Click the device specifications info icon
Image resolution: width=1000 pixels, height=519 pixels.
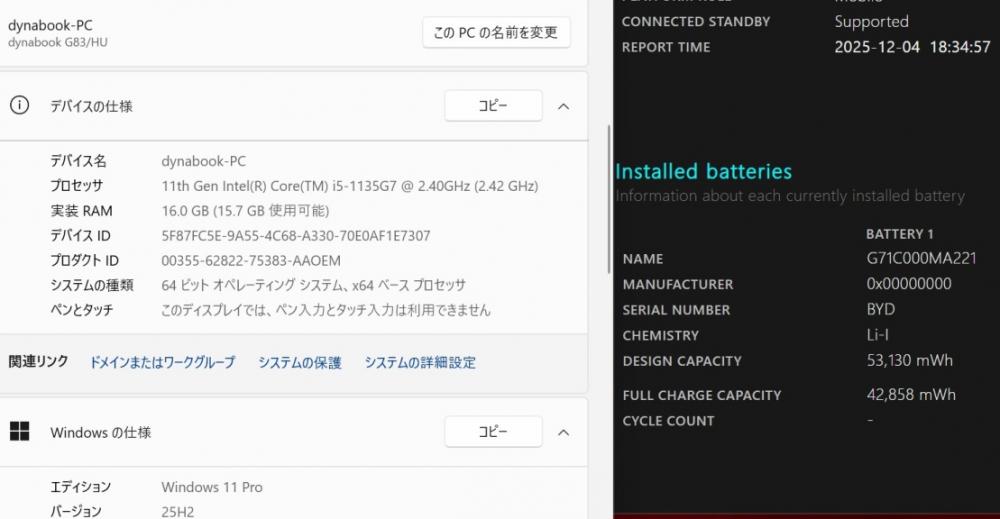coord(19,105)
